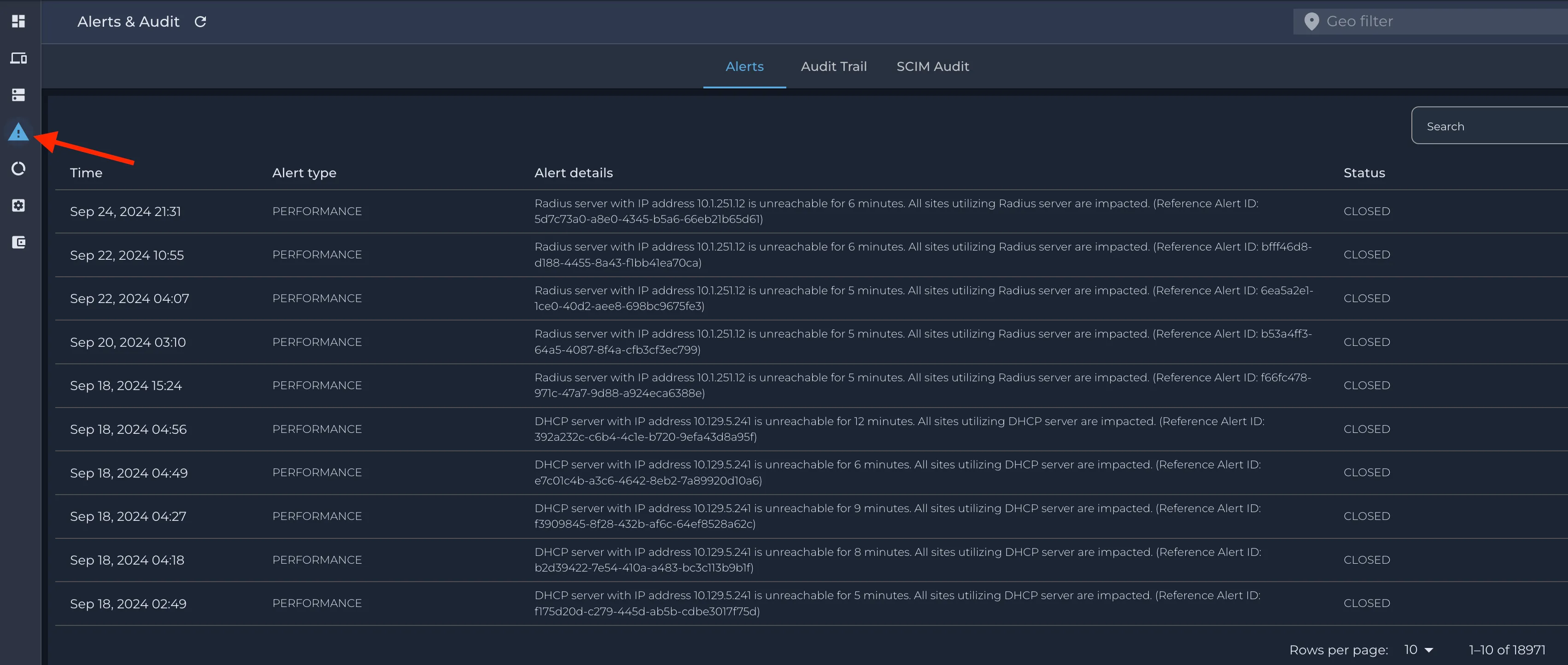
Task: Refresh the Alerts & Audit page
Action: click(x=200, y=22)
